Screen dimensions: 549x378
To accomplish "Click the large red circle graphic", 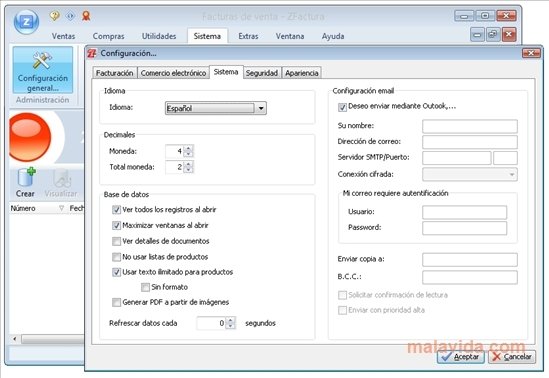I will 29,137.
